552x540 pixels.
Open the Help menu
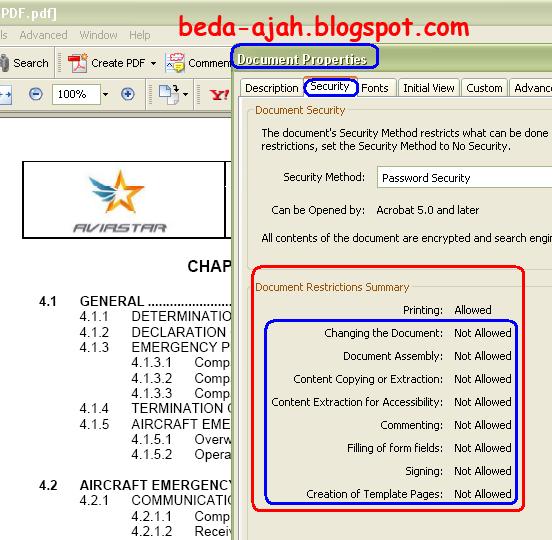click(x=139, y=35)
